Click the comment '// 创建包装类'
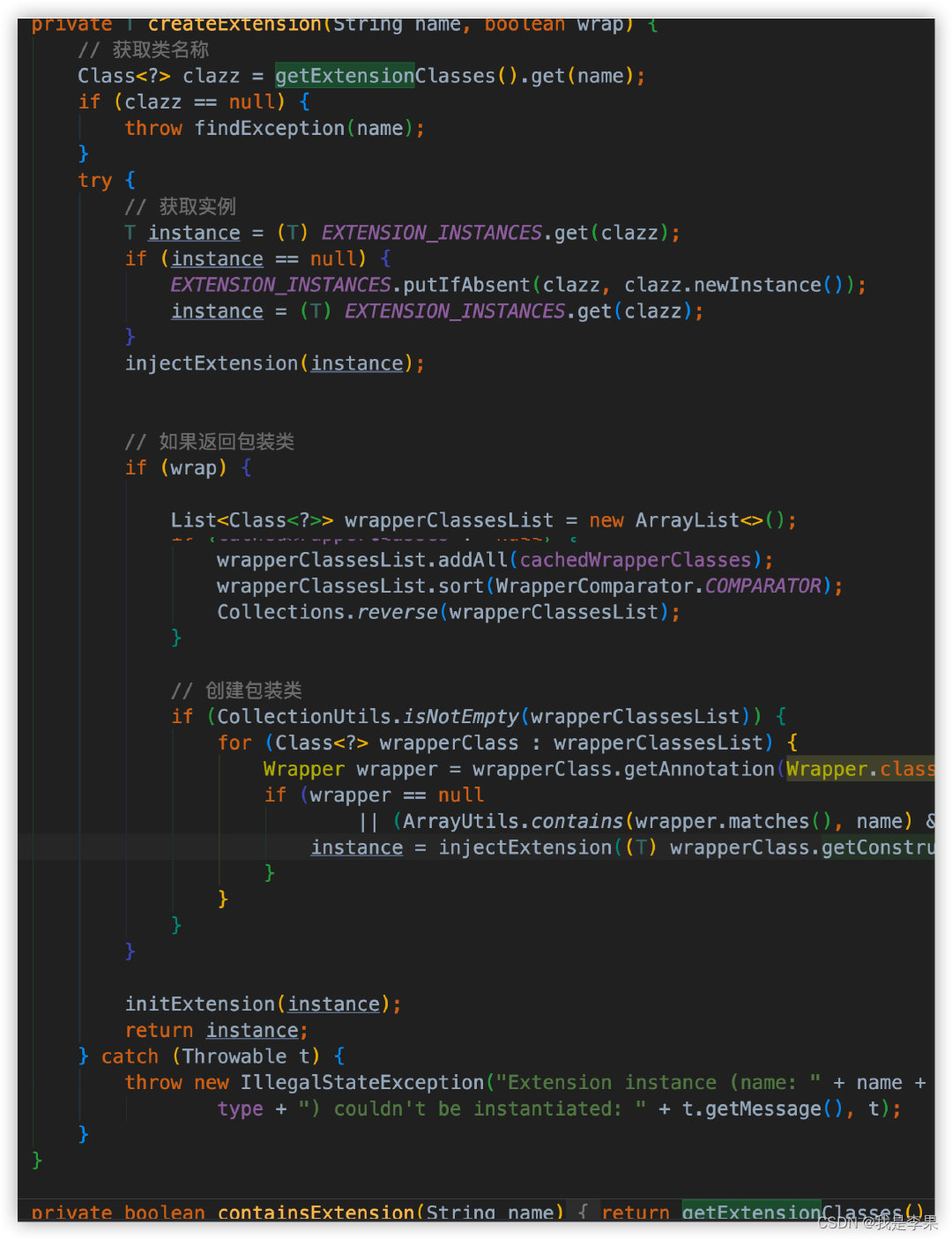The width and height of the screenshot is (952, 1239). click(x=236, y=690)
